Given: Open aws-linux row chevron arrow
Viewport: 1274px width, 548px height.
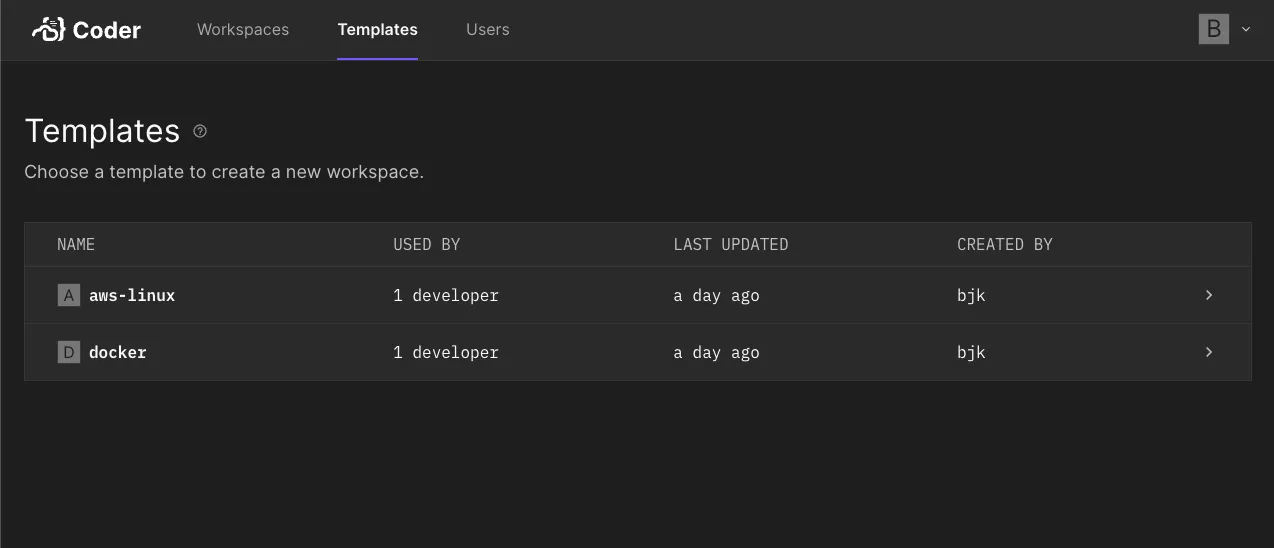Looking at the screenshot, I should (1209, 295).
